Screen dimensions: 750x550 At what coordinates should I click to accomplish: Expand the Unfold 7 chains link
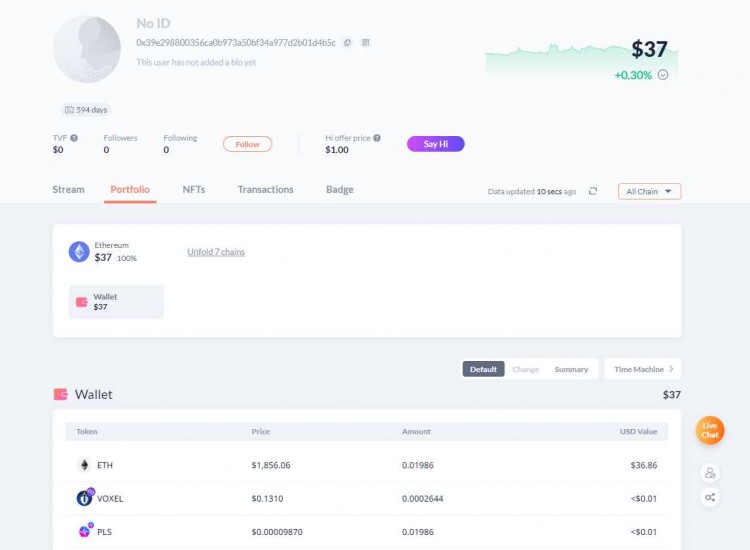216,252
